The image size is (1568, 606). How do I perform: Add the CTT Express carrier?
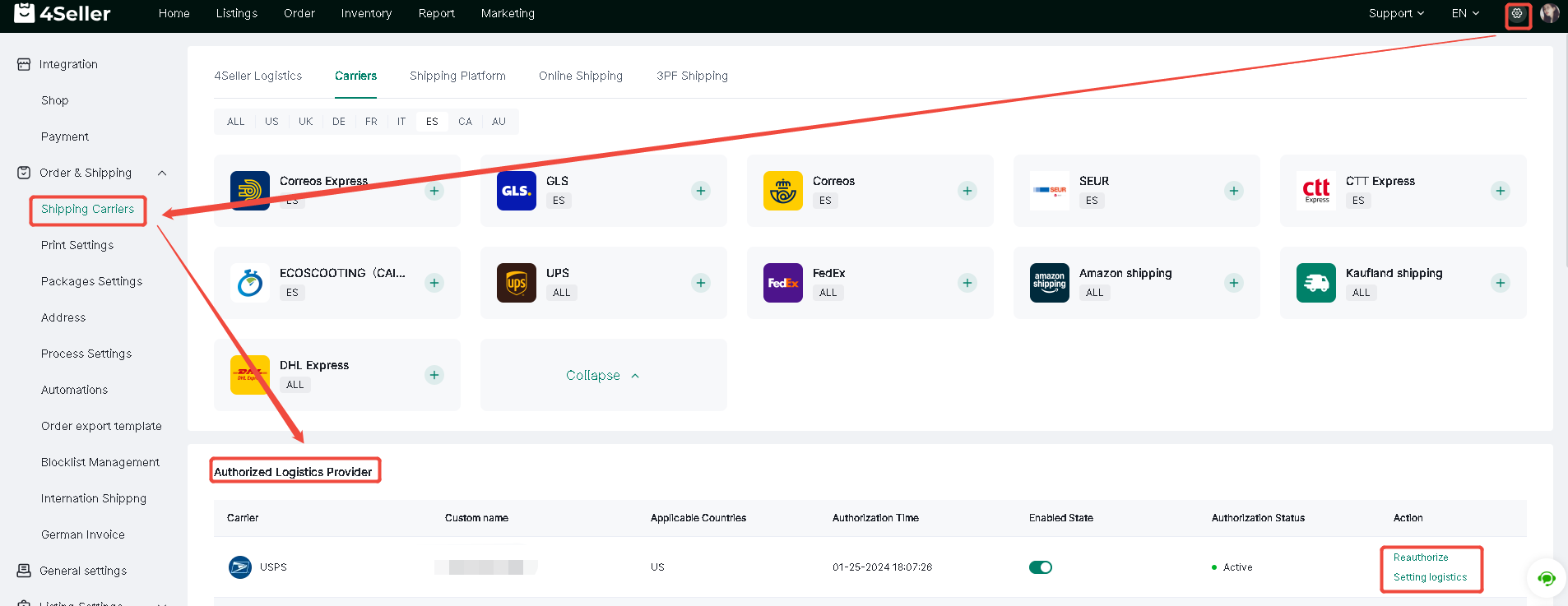click(1501, 191)
